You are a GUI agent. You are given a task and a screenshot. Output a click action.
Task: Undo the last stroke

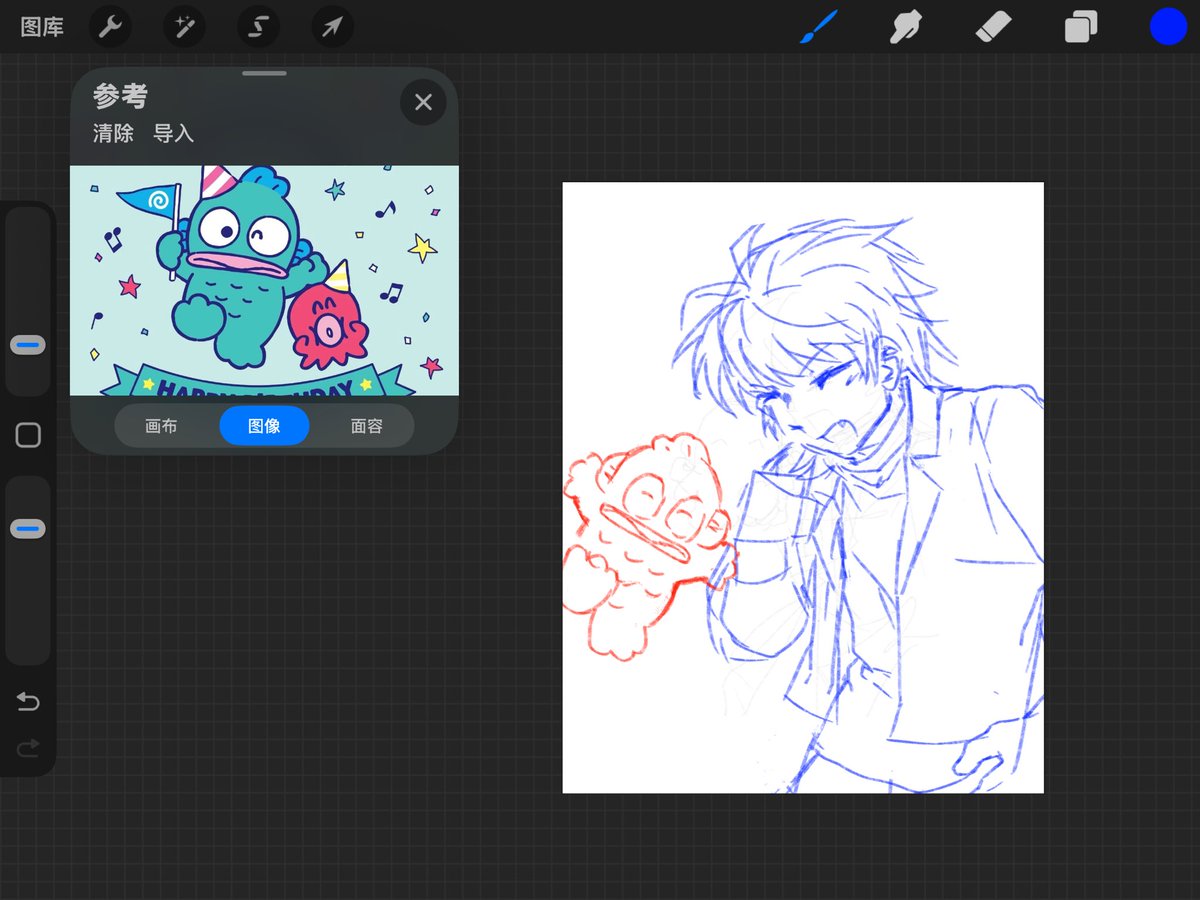pos(28,703)
